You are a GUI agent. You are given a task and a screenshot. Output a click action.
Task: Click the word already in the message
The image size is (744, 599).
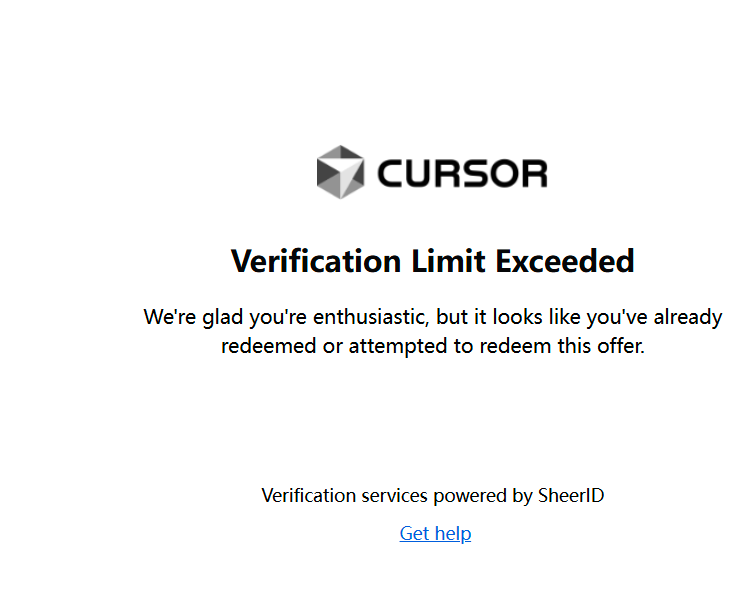pyautogui.click(x=688, y=318)
